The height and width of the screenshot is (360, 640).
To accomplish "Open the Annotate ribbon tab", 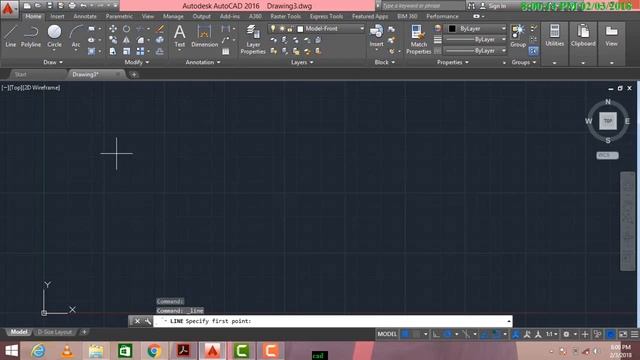I will coord(85,16).
